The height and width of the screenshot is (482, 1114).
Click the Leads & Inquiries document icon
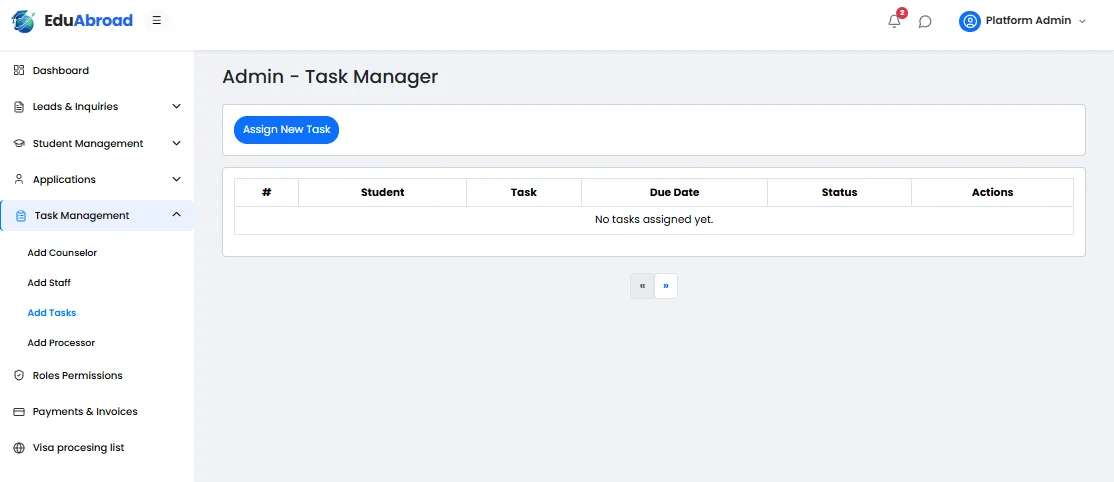[19, 107]
